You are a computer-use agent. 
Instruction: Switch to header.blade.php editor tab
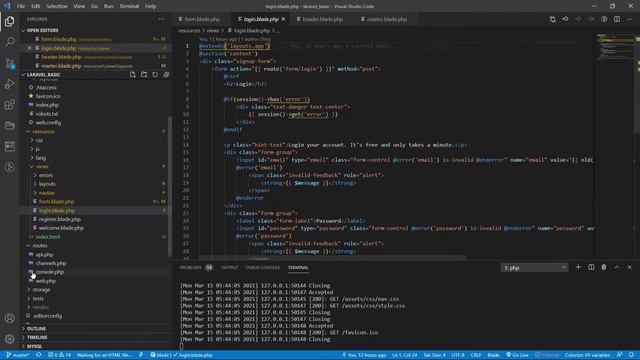coord(322,19)
